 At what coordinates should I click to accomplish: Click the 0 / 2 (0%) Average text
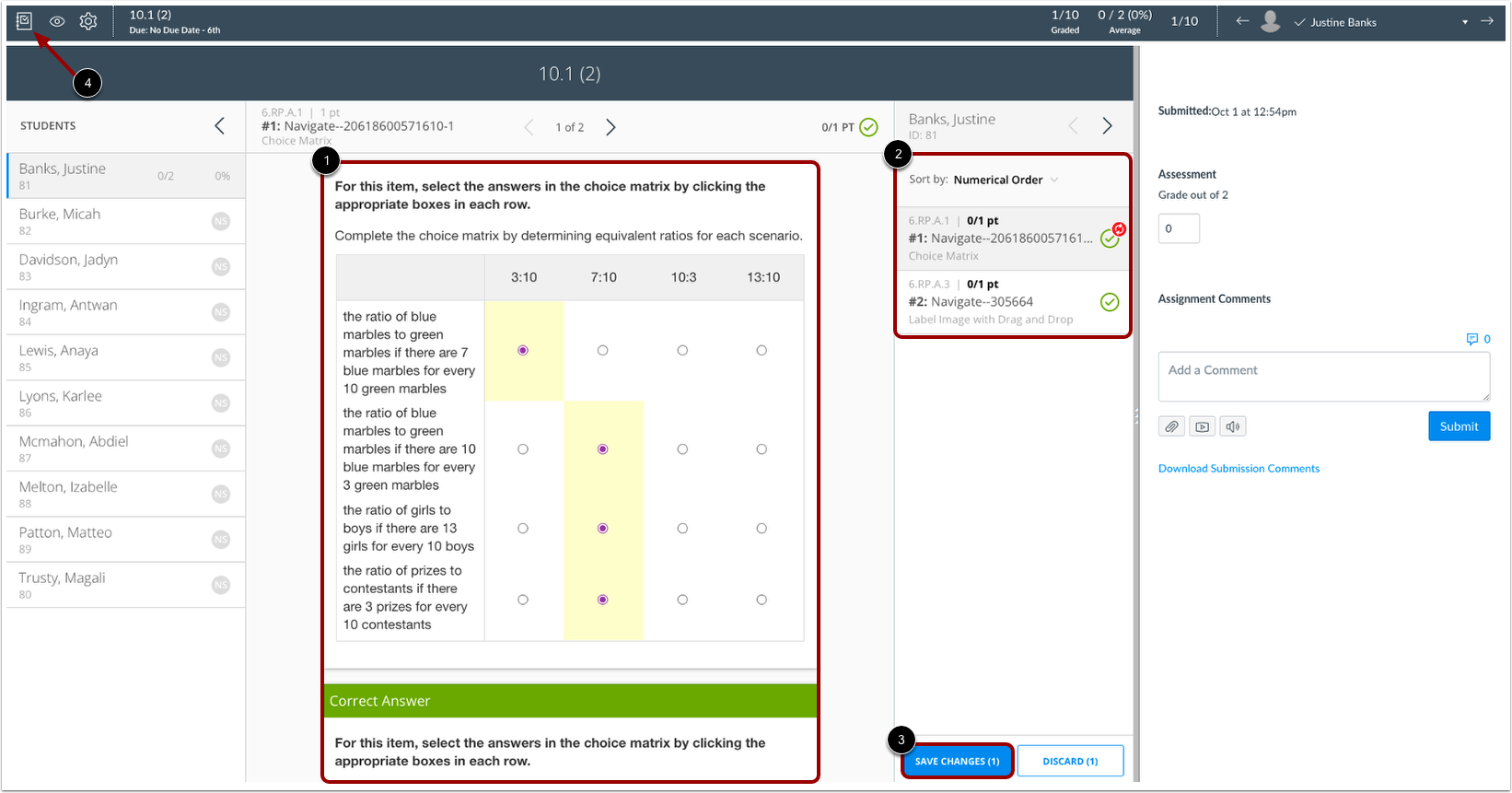pyautogui.click(x=1124, y=22)
